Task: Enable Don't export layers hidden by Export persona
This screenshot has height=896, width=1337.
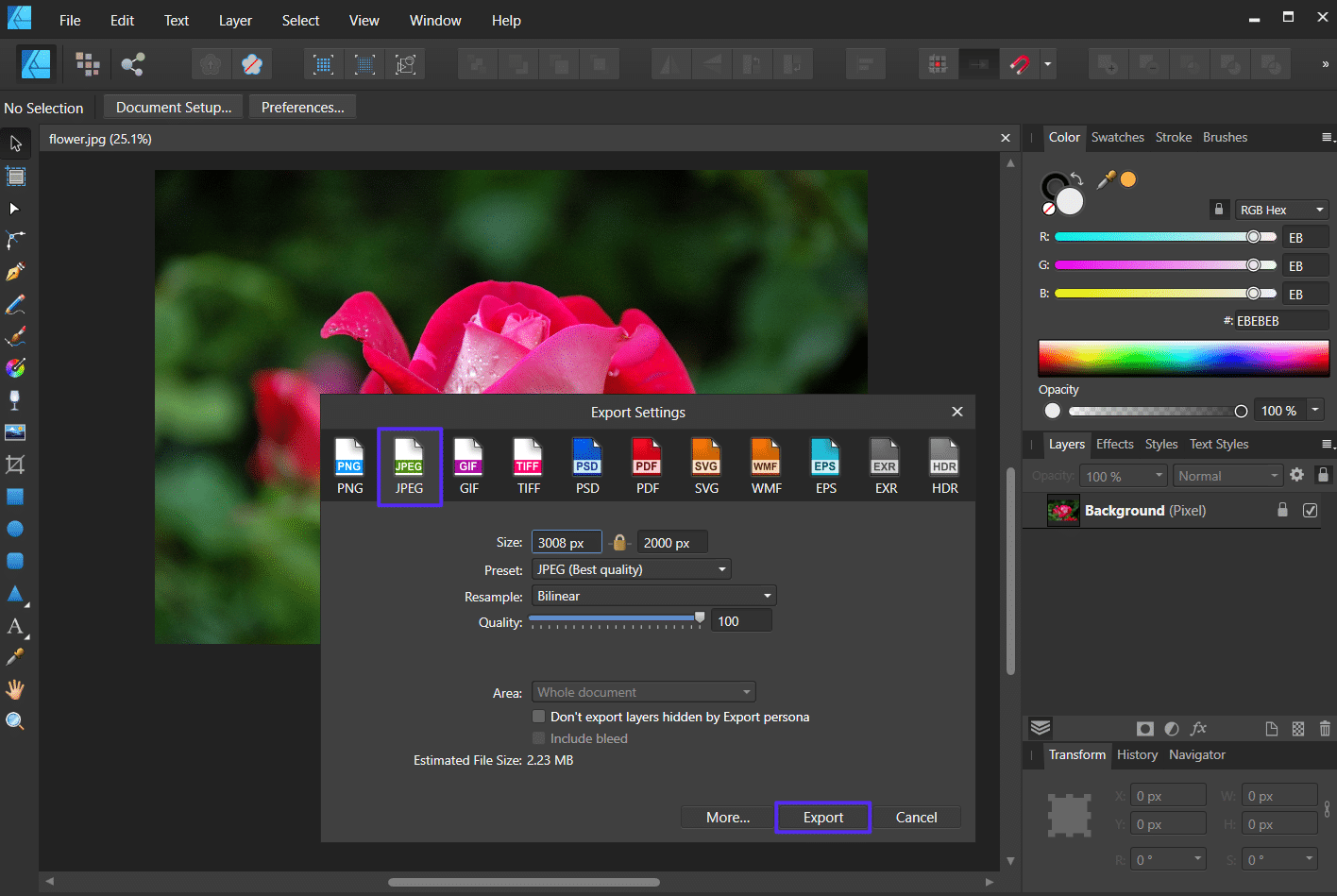Action: click(538, 717)
